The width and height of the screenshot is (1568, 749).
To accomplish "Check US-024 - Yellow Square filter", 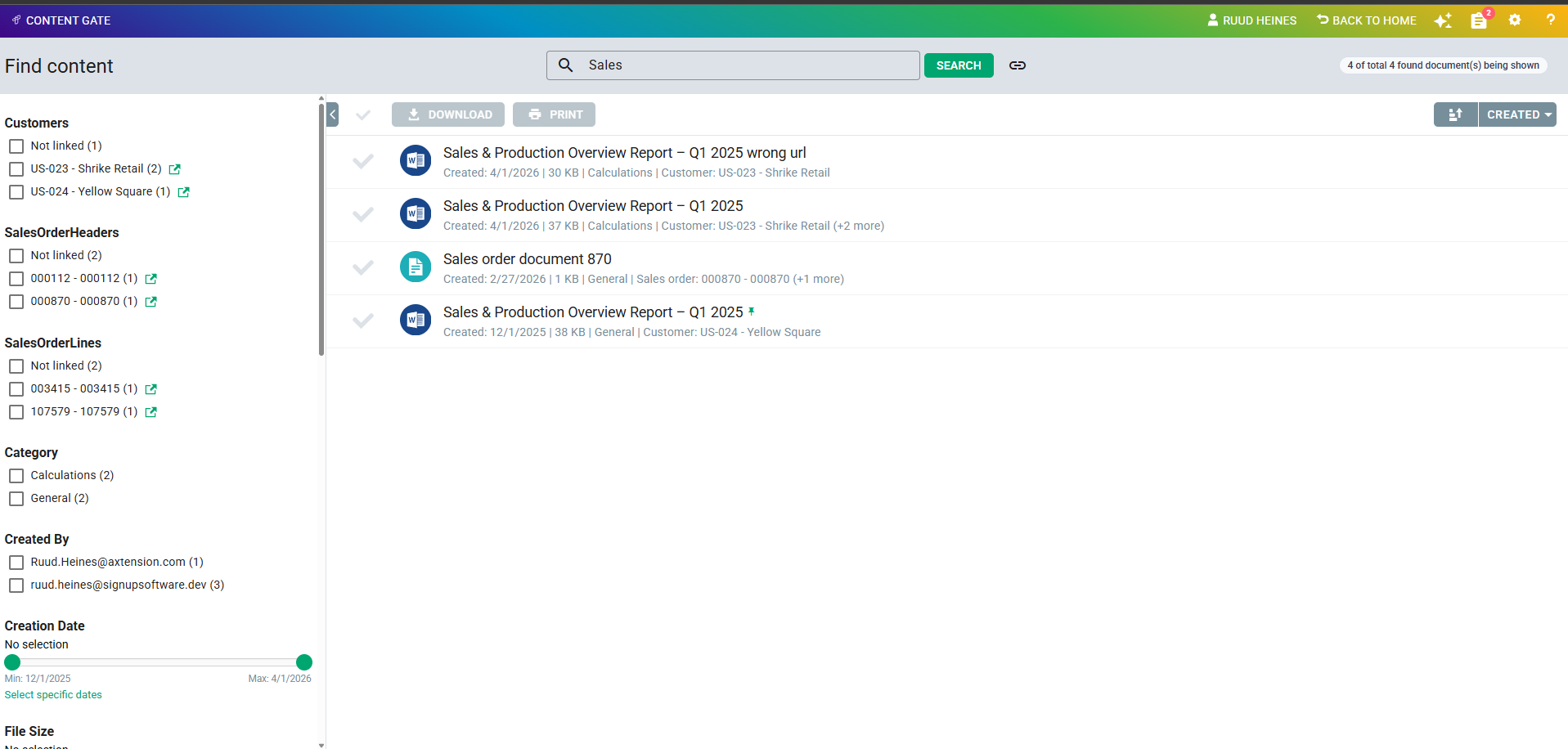I will 16,192.
